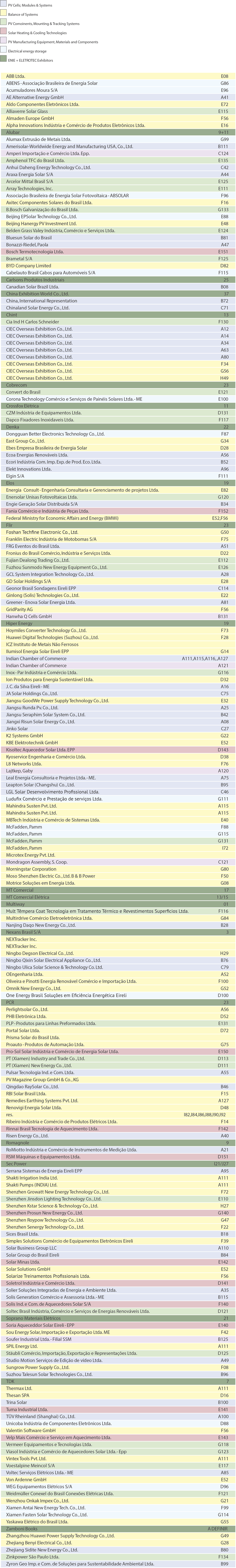Select the 'TDK' exhibitor row
This screenshot has width=236, height=1568.
118,1381
